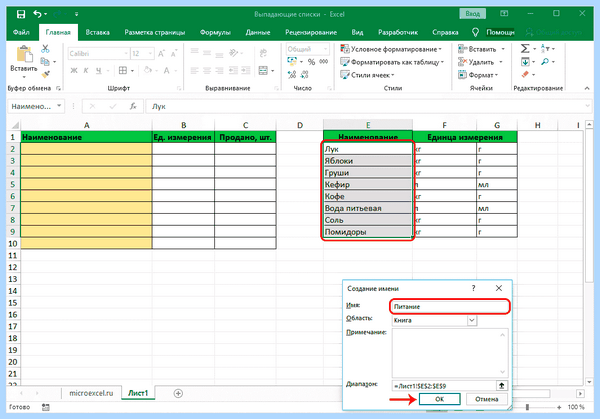600x419 pixels.
Task: Click the dialog help question mark
Action: pyautogui.click(x=473, y=288)
